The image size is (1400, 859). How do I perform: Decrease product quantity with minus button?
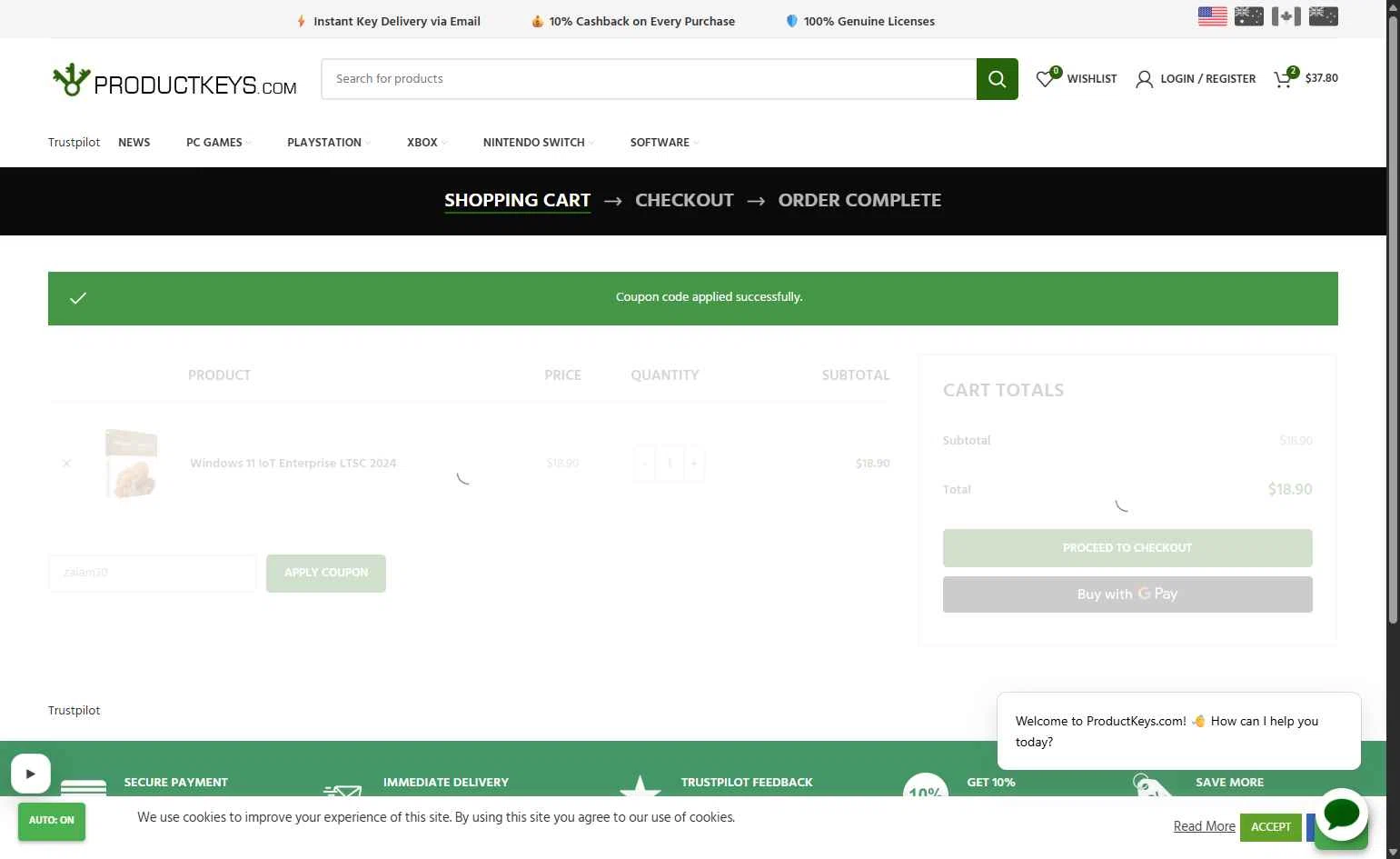[x=644, y=464]
